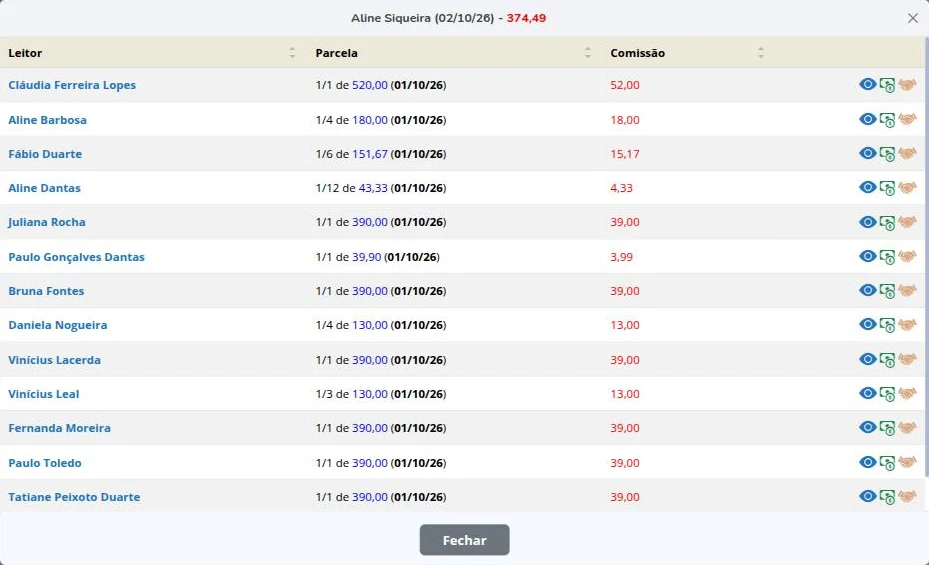Select commission value 4,33

pyautogui.click(x=621, y=188)
